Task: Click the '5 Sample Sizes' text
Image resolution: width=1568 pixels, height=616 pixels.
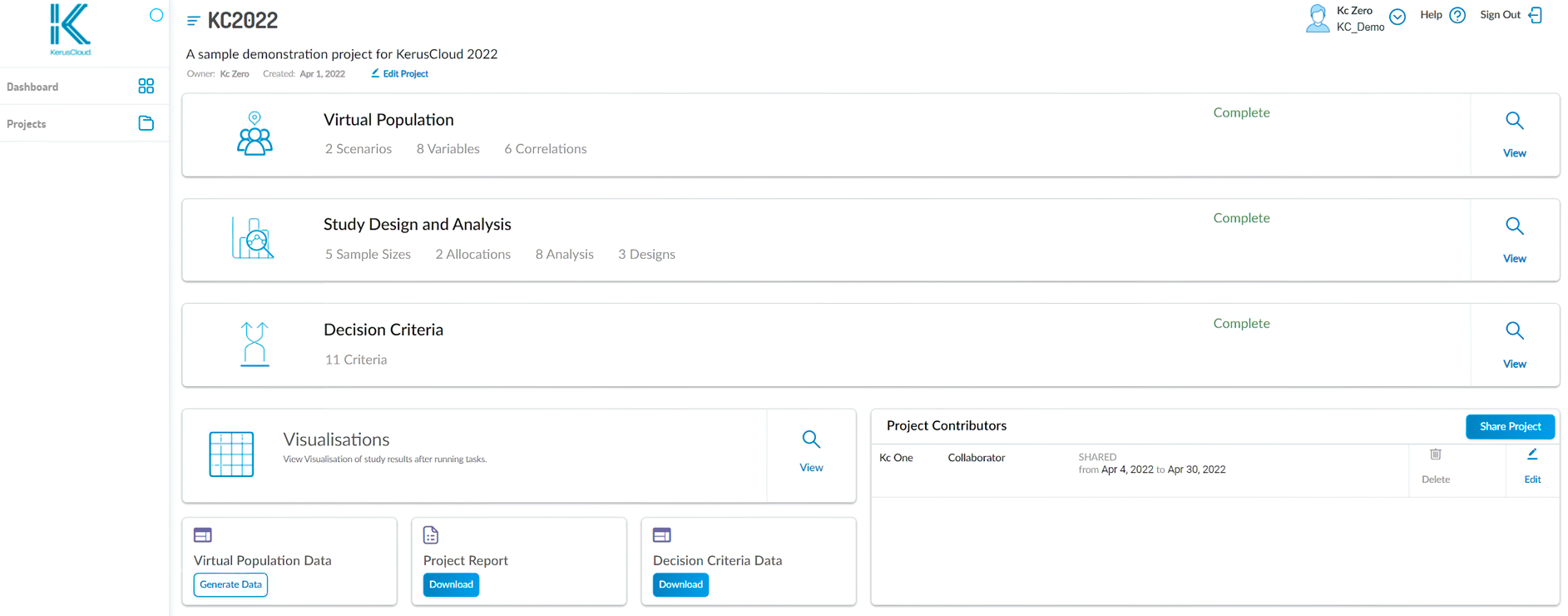Action: tap(368, 255)
